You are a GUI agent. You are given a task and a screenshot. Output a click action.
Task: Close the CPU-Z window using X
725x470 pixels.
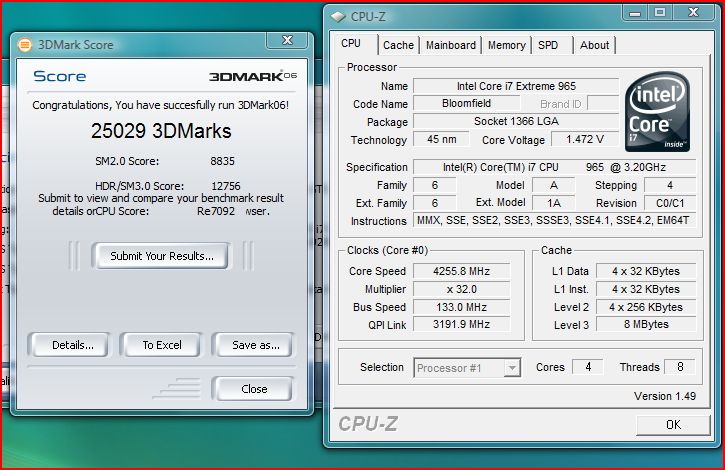(x=693, y=12)
